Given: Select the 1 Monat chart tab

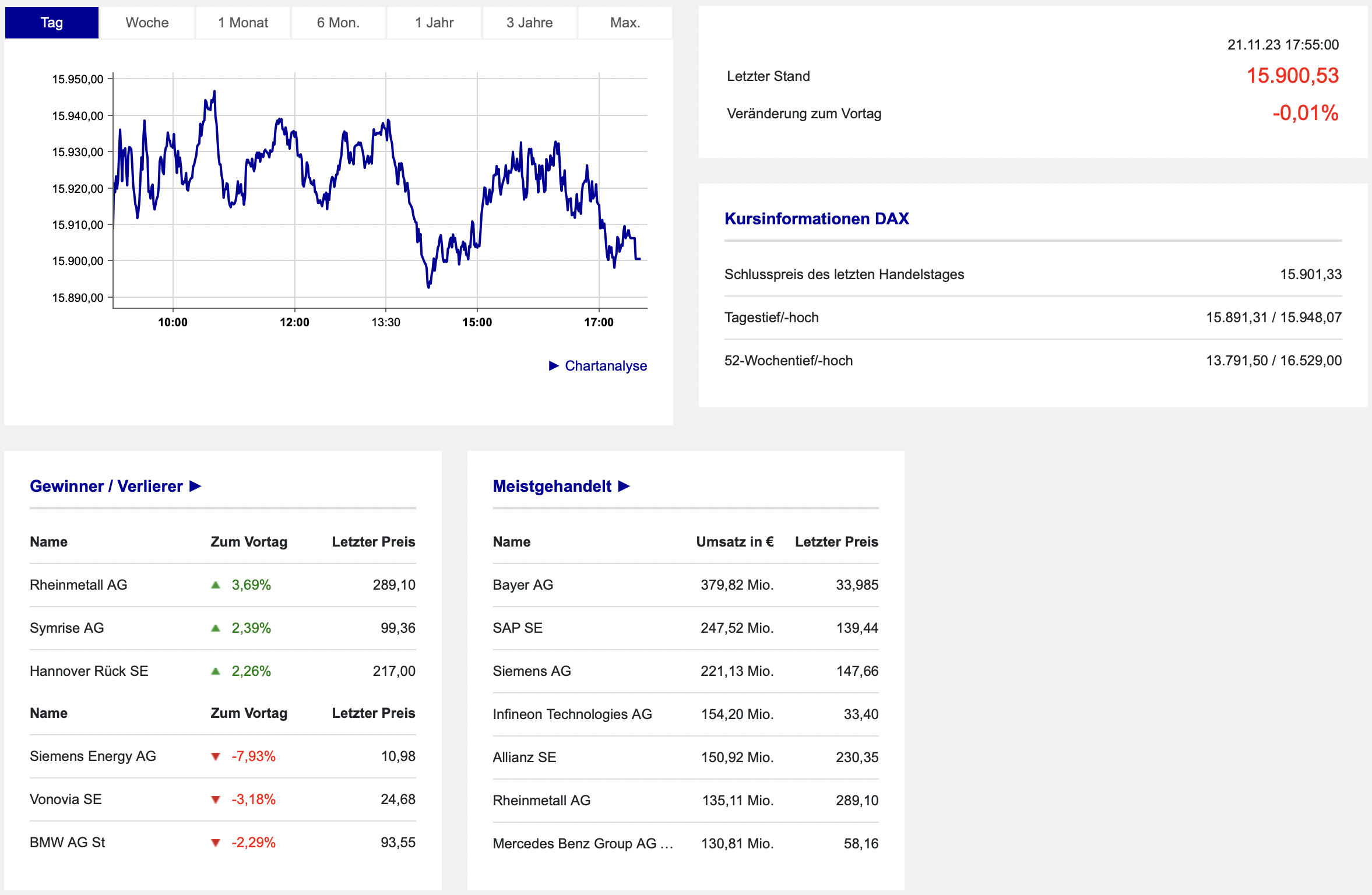Looking at the screenshot, I should [243, 23].
